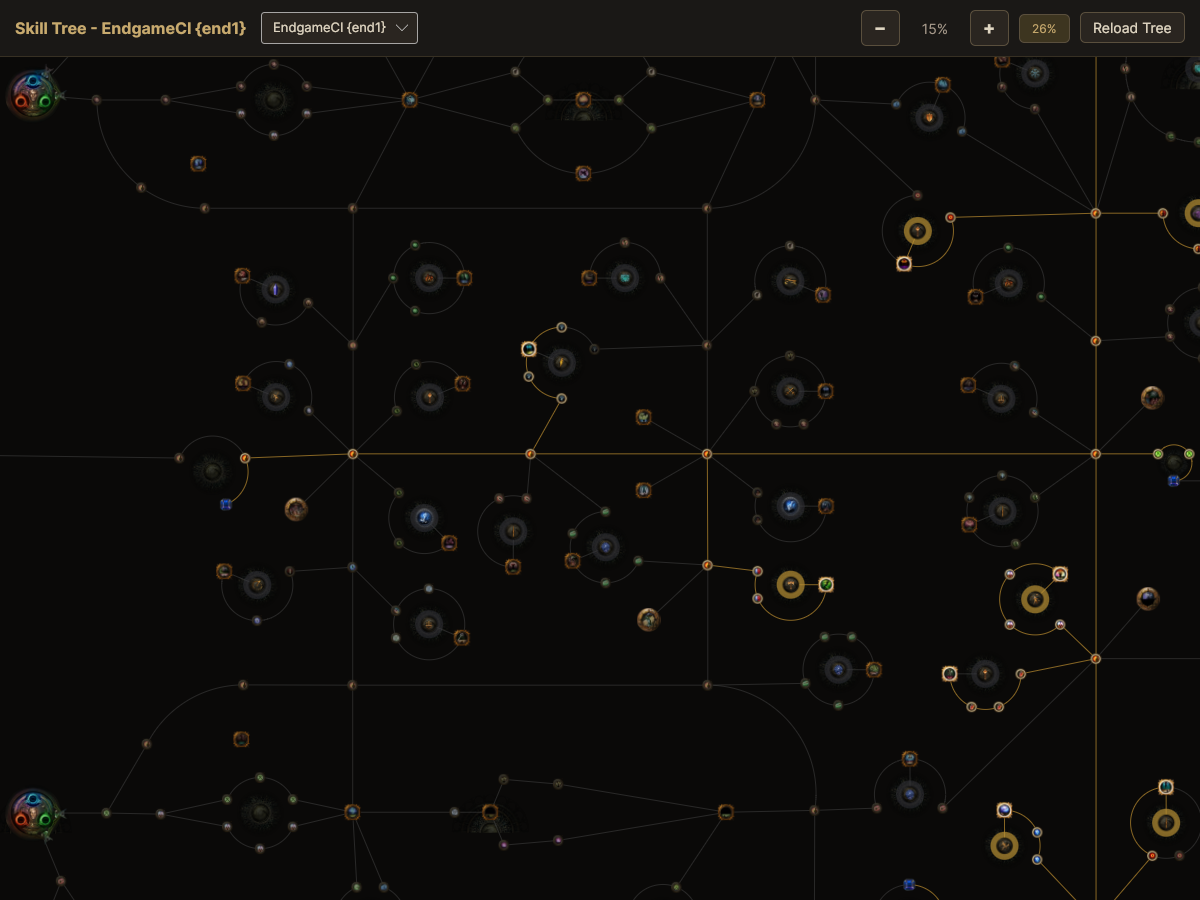Select the gold-circled notable on the right side
Image resolution: width=1200 pixels, height=900 pixels.
[x=1035, y=598]
